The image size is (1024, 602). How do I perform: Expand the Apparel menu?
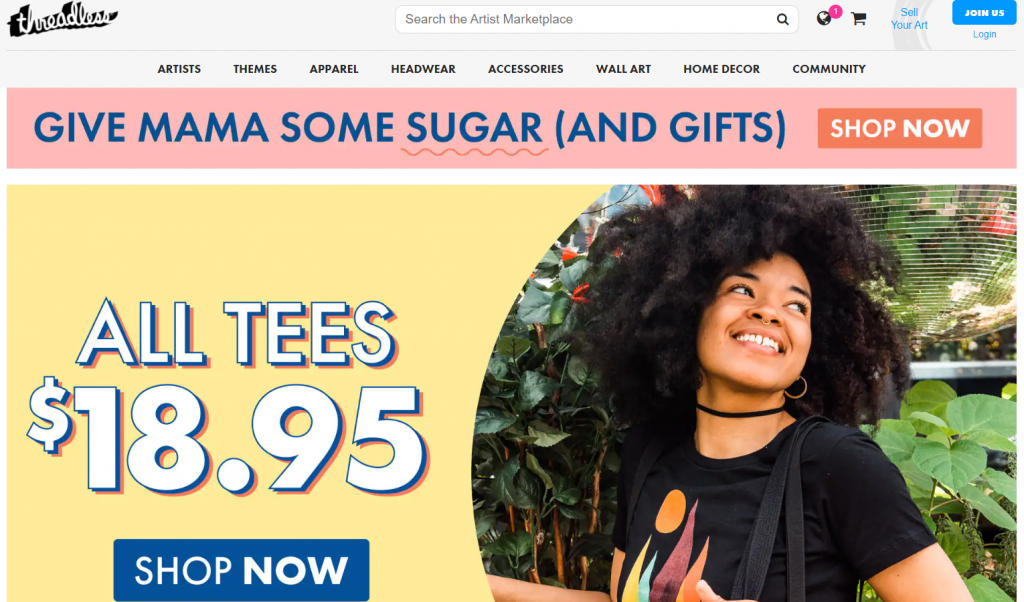click(334, 69)
